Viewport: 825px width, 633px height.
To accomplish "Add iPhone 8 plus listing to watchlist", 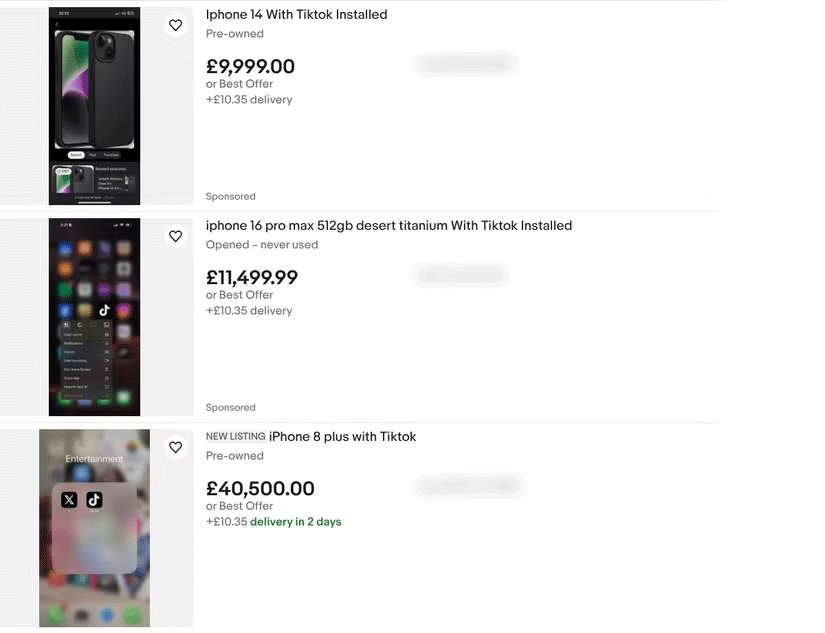I will click(176, 447).
